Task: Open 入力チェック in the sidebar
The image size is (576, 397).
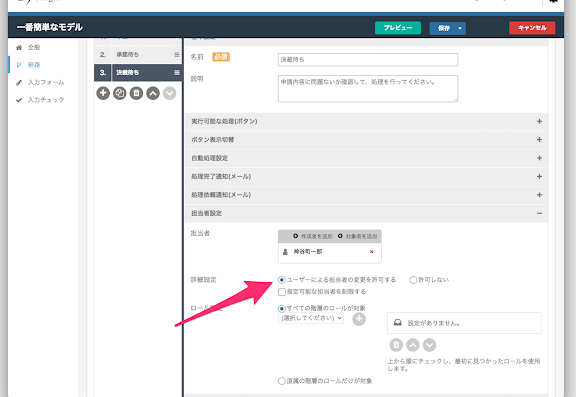Action: tap(46, 100)
